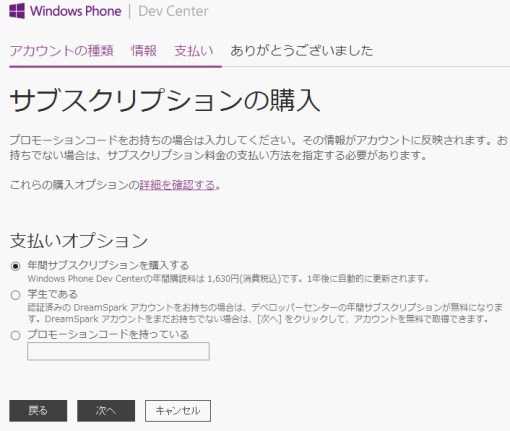The height and width of the screenshot is (431, 510).
Task: Open the Windows Phone header link
Action: point(76,11)
